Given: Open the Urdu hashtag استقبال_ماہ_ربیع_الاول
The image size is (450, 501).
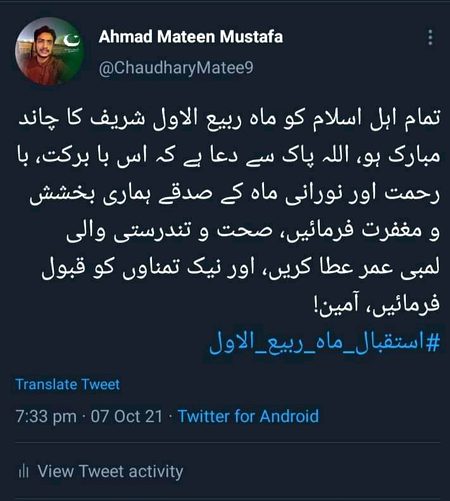Looking at the screenshot, I should click(324, 343).
